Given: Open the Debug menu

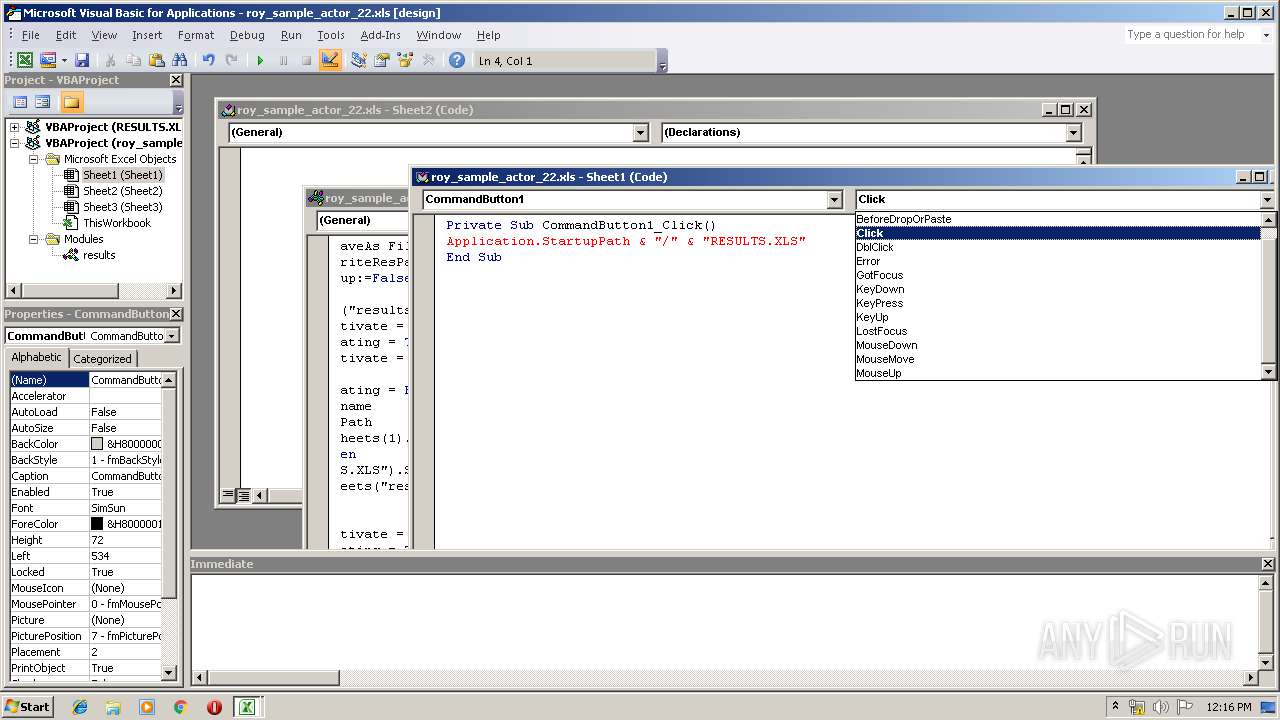Looking at the screenshot, I should point(247,35).
